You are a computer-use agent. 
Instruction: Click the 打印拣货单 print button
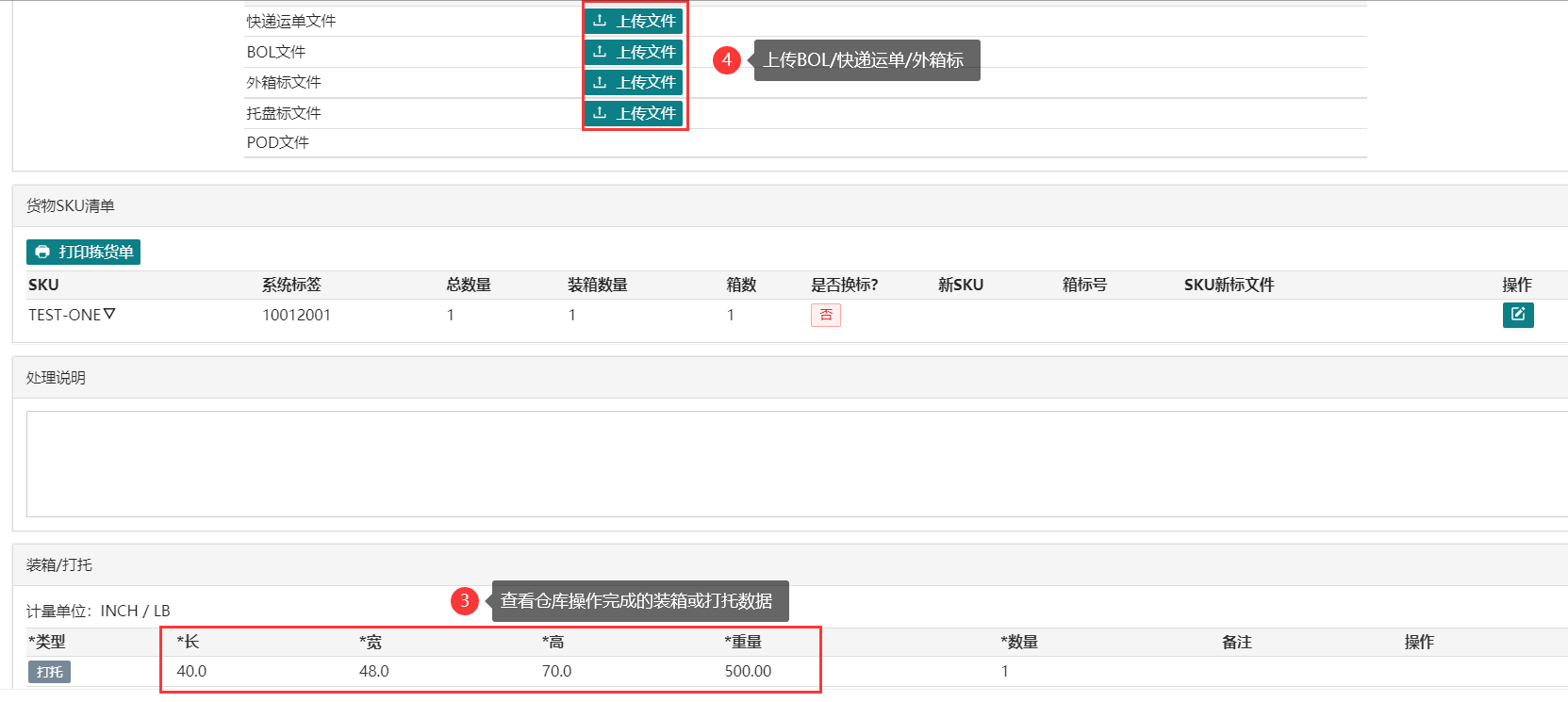tap(83, 252)
